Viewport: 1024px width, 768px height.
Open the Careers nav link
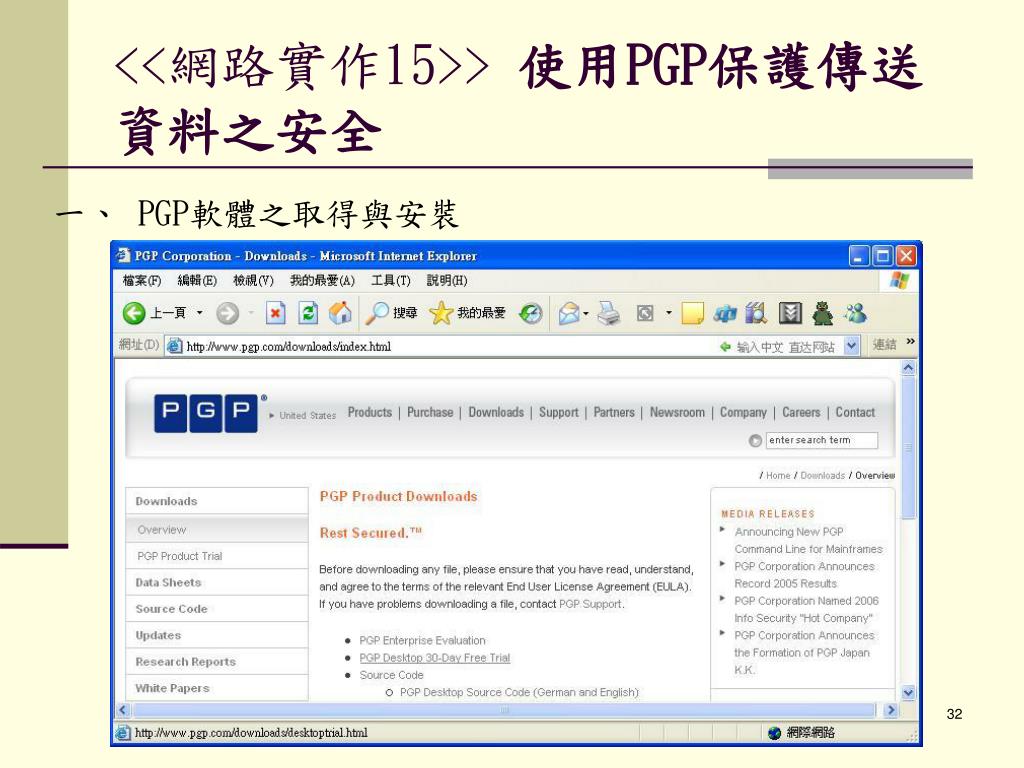(x=801, y=413)
